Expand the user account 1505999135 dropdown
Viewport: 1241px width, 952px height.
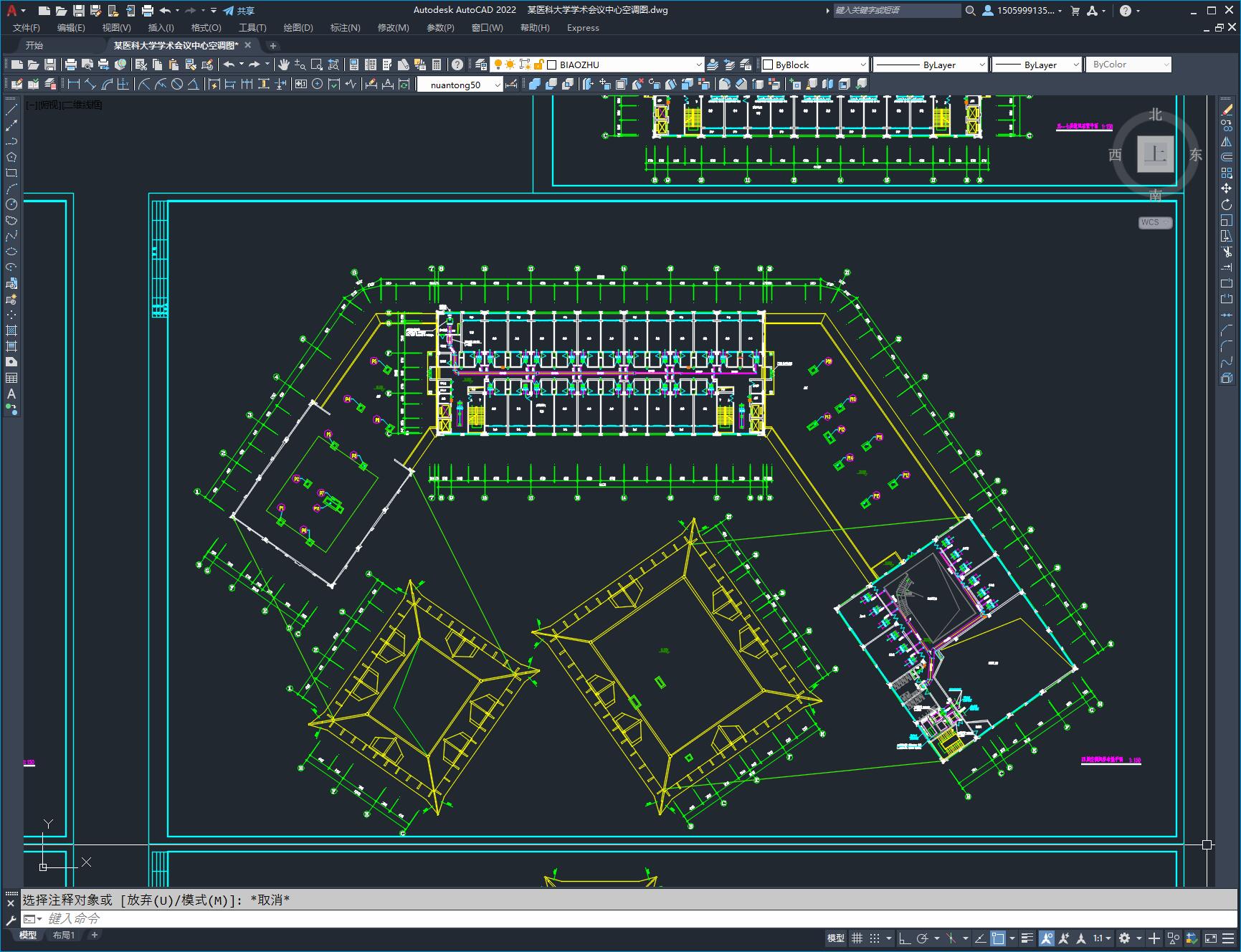click(x=1022, y=11)
